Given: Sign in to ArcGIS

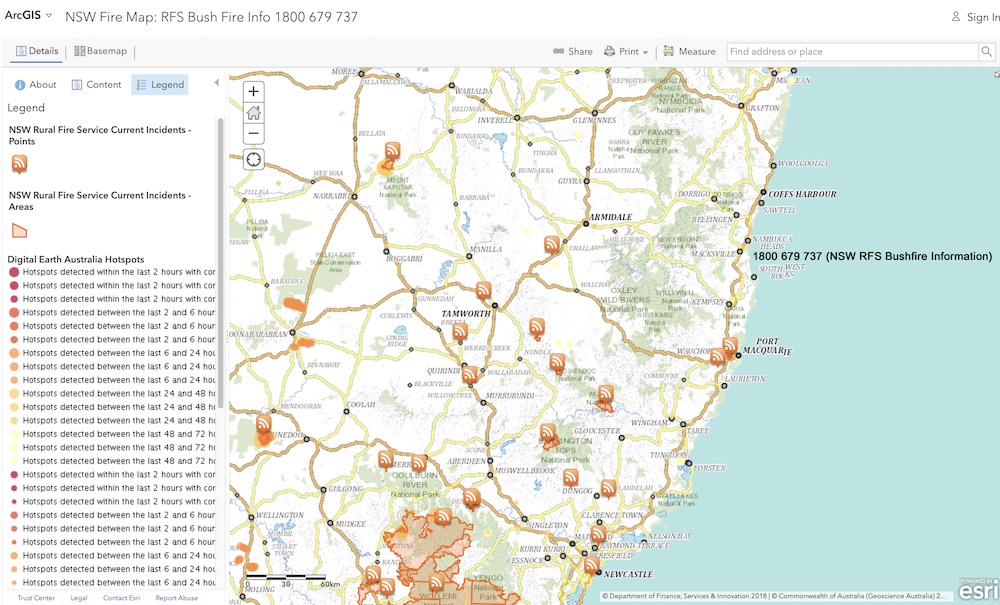Looking at the screenshot, I should (x=975, y=17).
